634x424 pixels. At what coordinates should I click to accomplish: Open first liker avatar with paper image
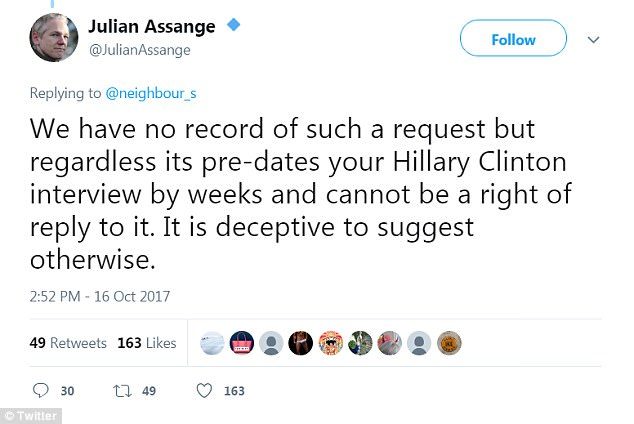[212, 343]
